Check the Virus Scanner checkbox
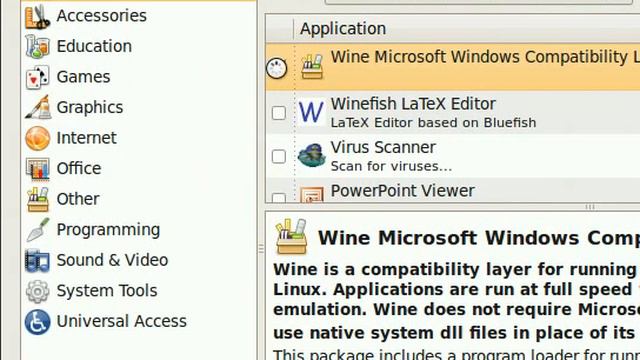The height and width of the screenshot is (360, 640). [279, 156]
